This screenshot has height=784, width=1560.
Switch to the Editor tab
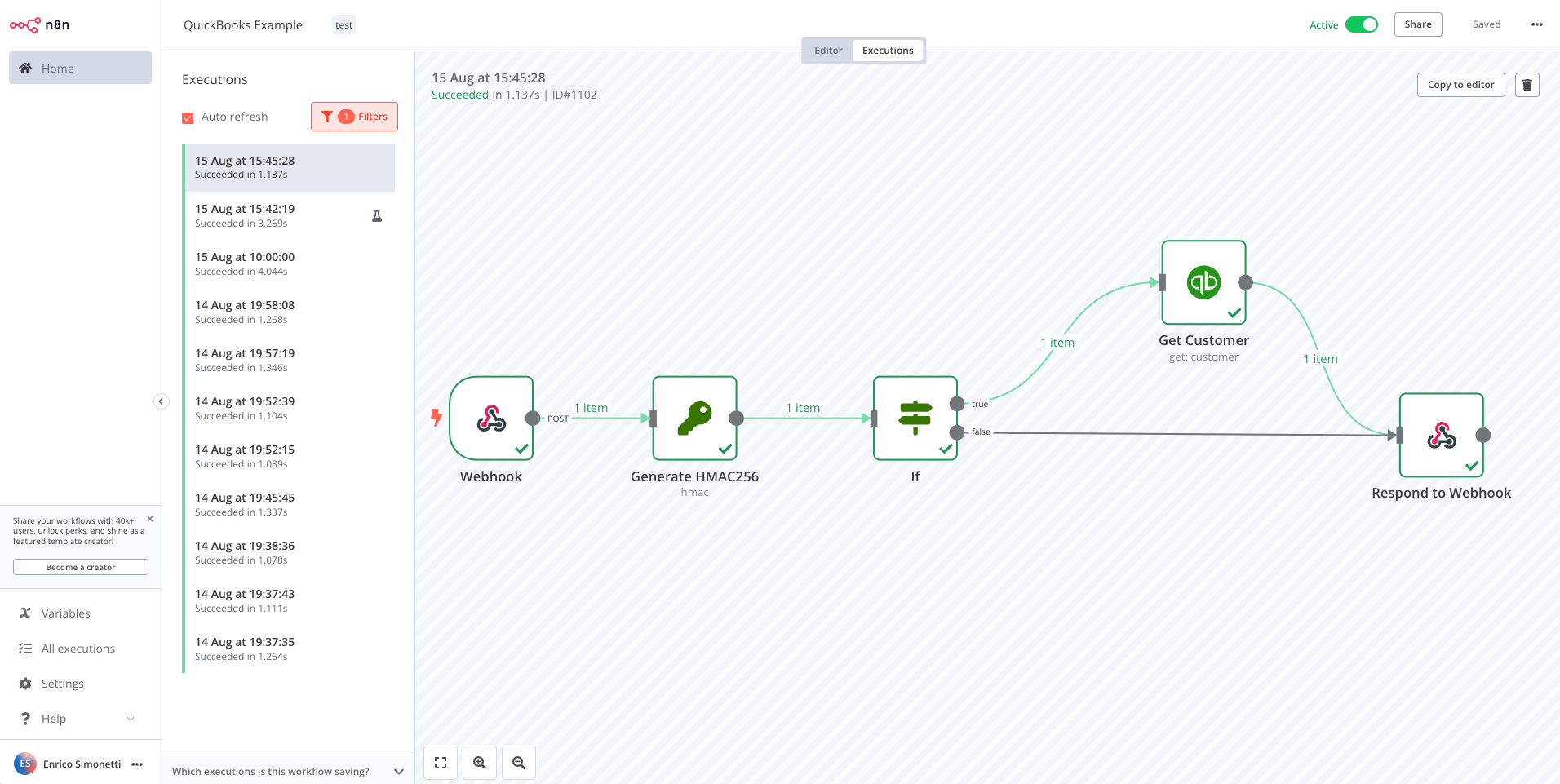tap(828, 51)
